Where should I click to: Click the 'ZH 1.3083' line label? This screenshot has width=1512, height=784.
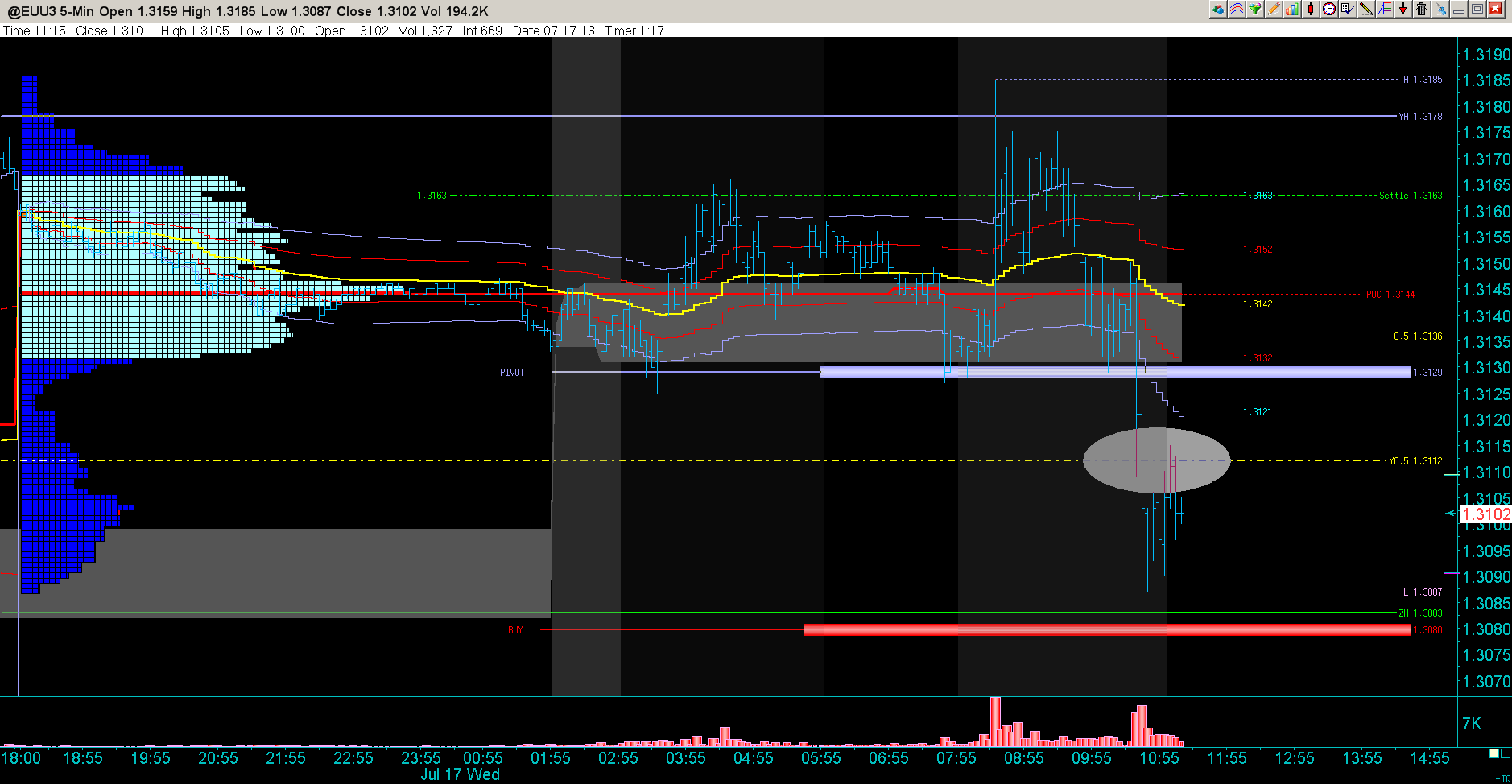coord(1420,613)
